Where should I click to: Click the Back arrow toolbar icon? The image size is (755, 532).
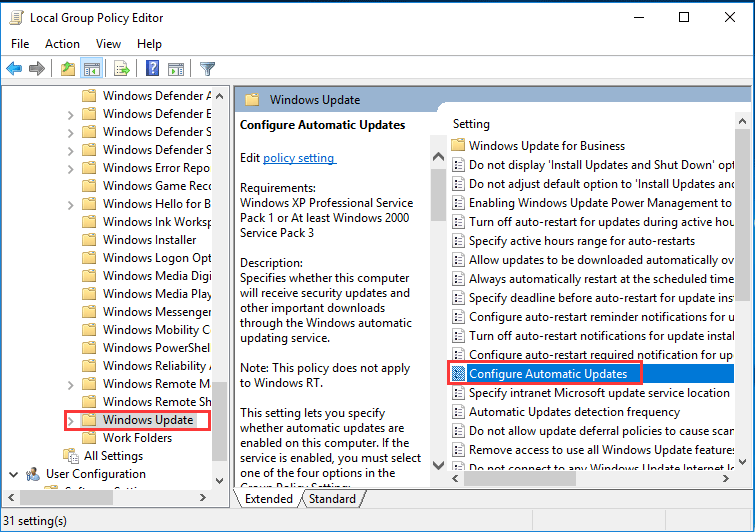[x=14, y=69]
